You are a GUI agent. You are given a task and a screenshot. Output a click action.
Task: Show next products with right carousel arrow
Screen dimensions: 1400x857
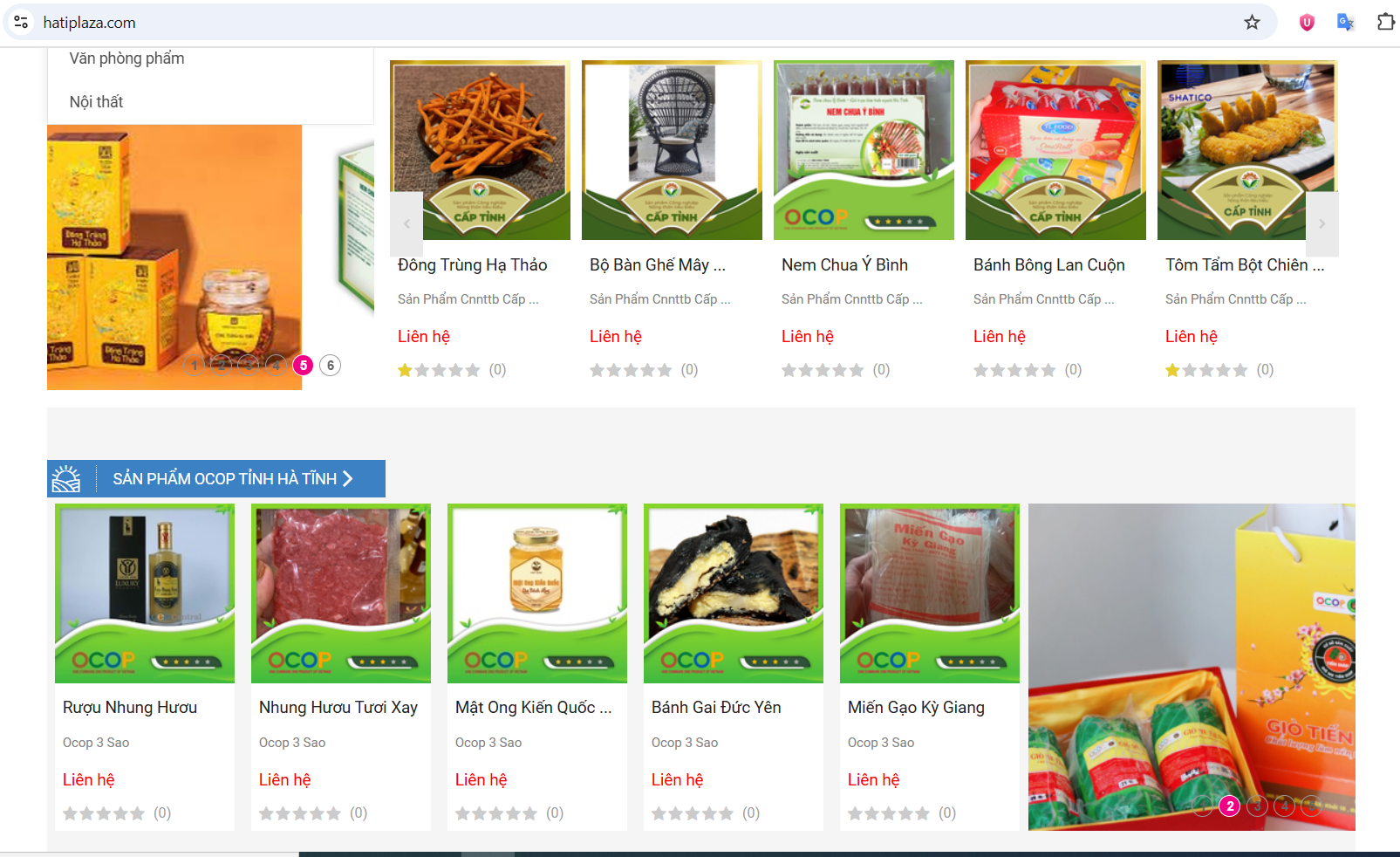point(1321,224)
